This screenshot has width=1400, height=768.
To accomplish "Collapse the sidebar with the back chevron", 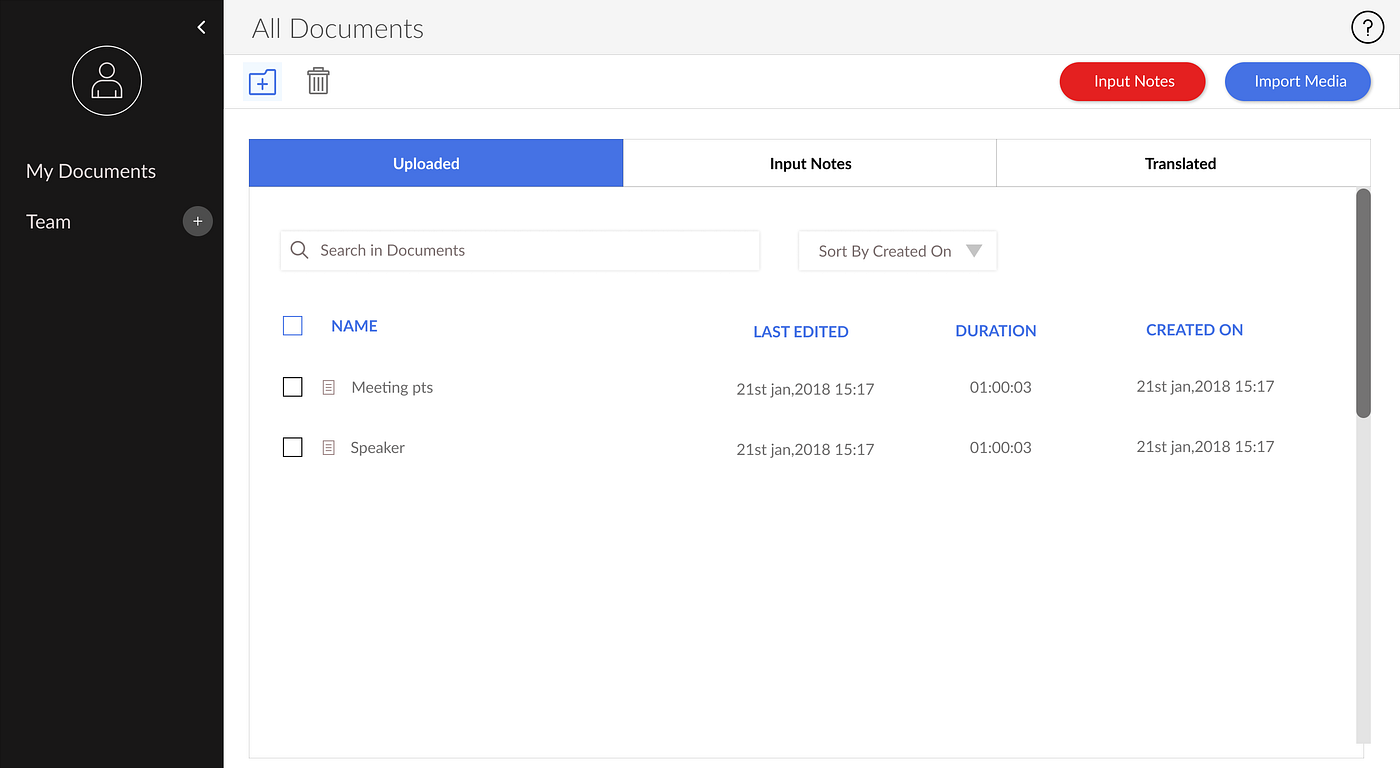I will tap(201, 28).
